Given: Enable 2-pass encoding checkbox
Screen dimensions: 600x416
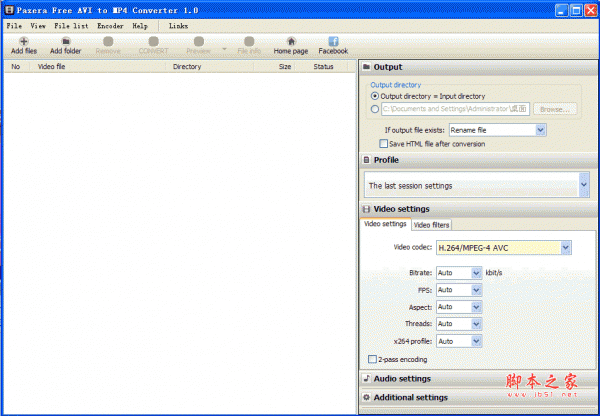Looking at the screenshot, I should pos(372,359).
